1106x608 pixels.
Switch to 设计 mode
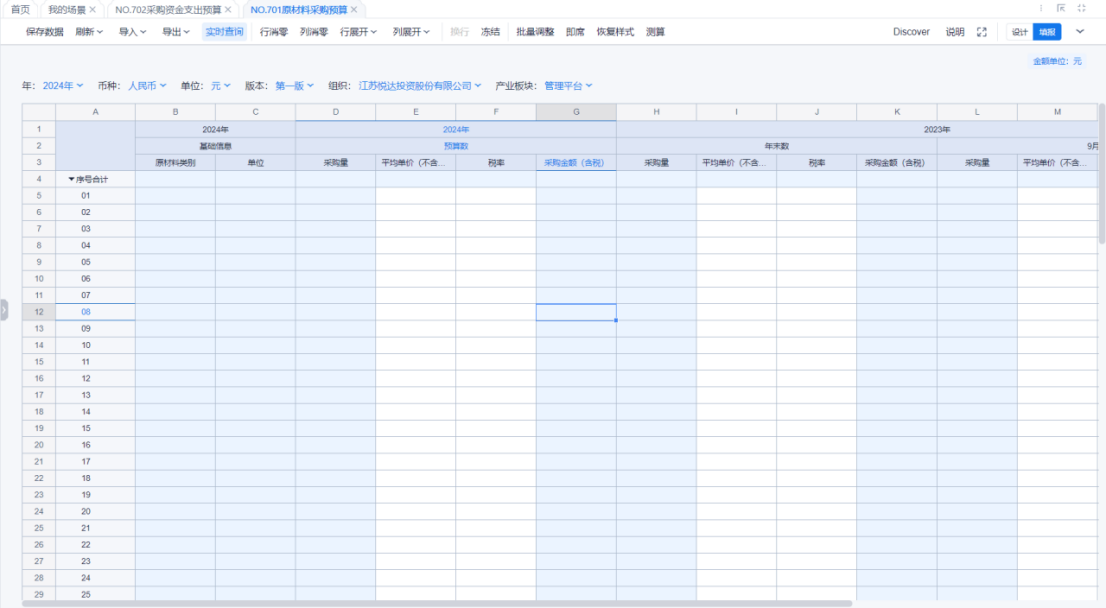pos(1019,32)
